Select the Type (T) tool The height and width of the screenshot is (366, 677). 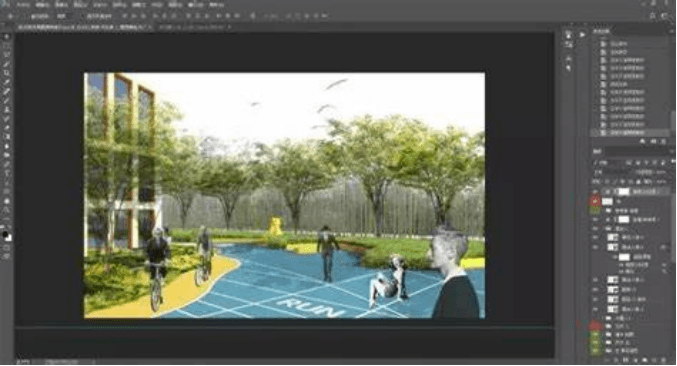tap(6, 173)
